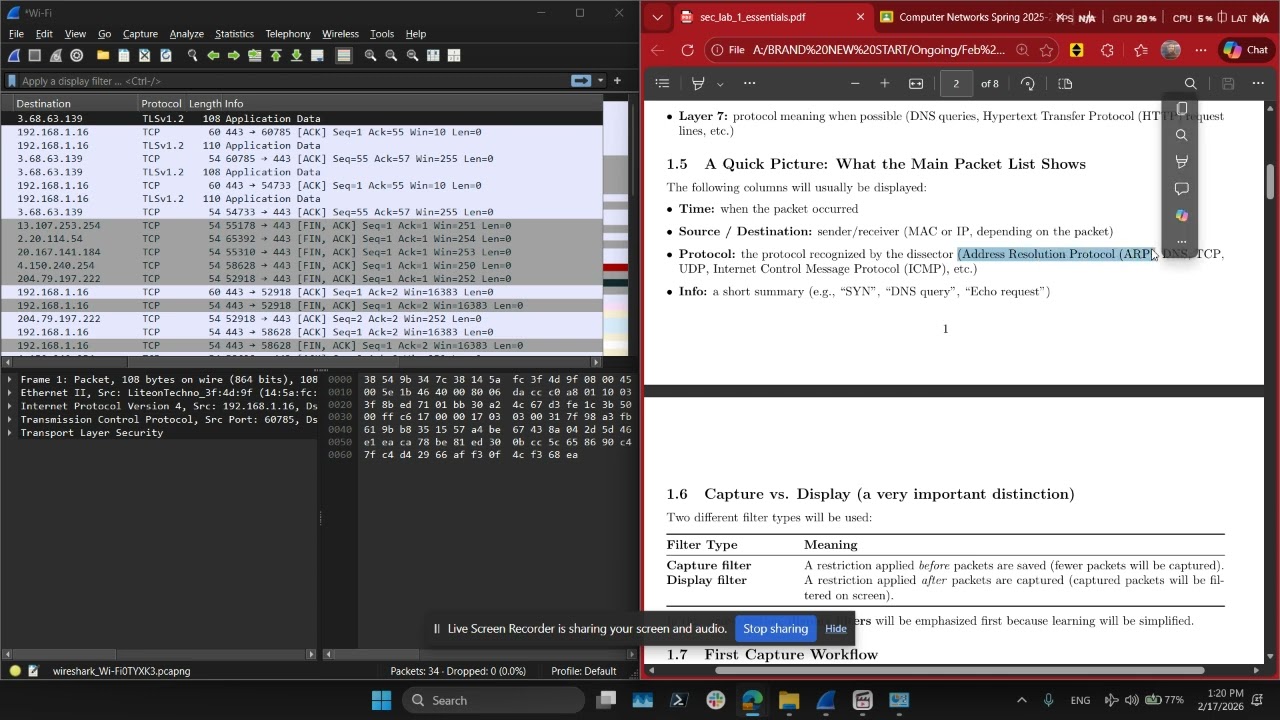Screen dimensions: 1280x720
Task: Expand Internet Protocol Version 4 details
Action: click(10, 406)
